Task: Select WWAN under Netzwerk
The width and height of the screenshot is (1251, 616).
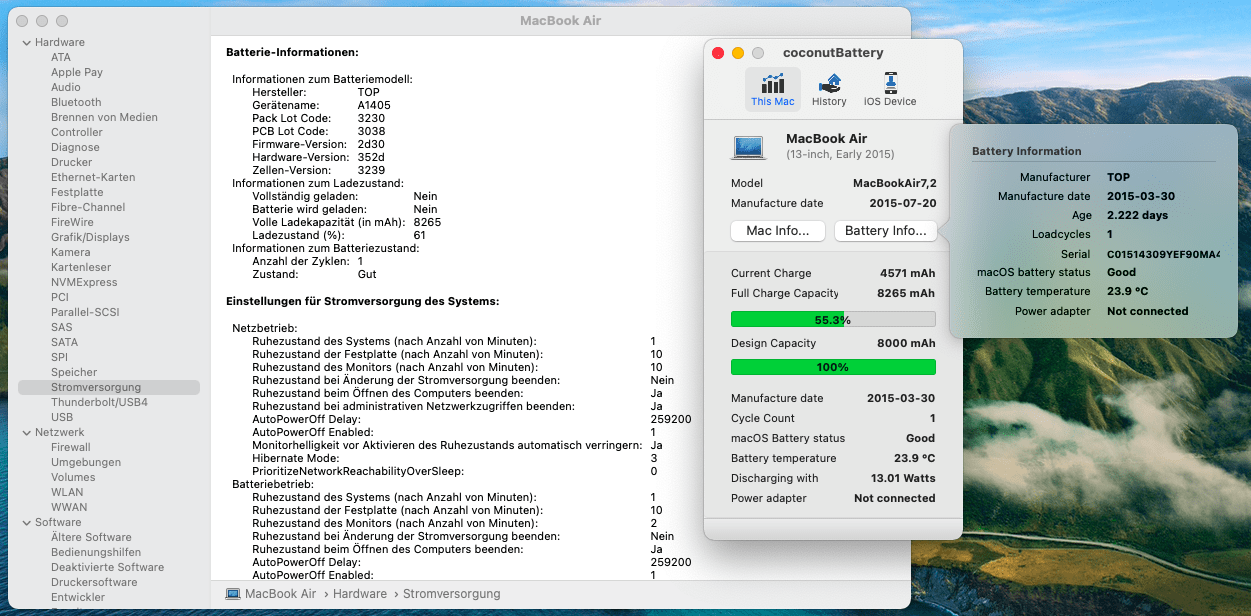Action: click(69, 507)
